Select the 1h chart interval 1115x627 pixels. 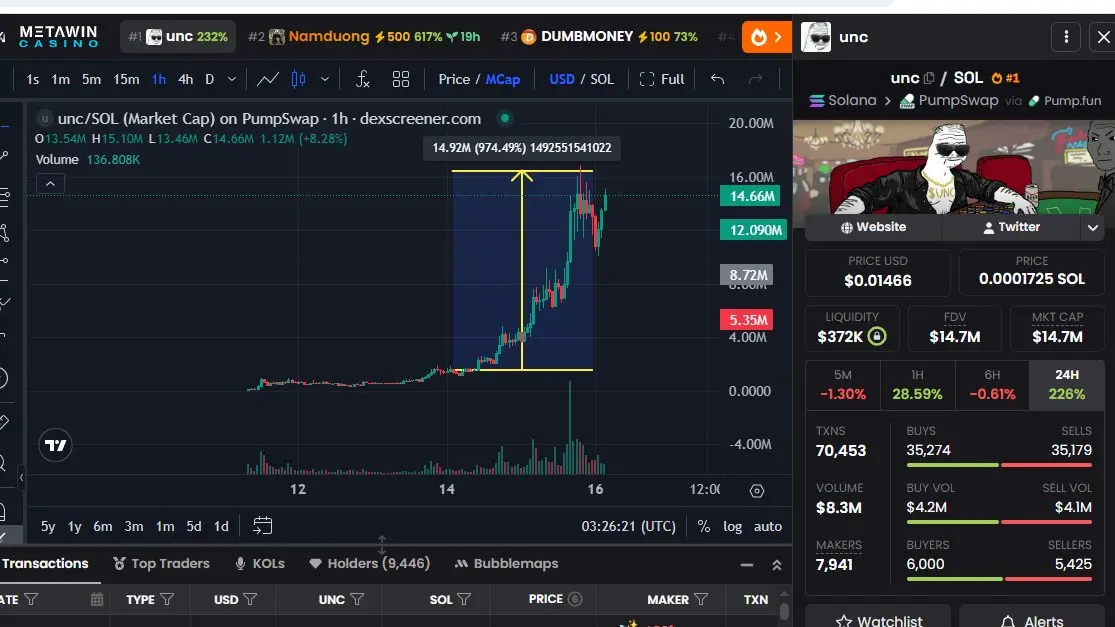point(159,79)
